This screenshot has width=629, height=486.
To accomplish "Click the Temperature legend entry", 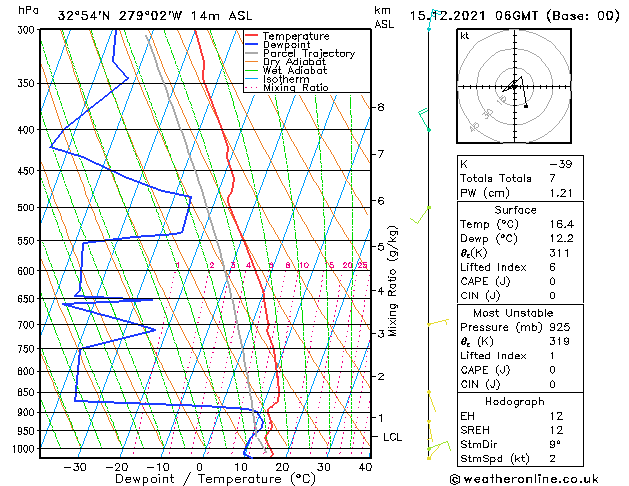I will tap(287, 36).
